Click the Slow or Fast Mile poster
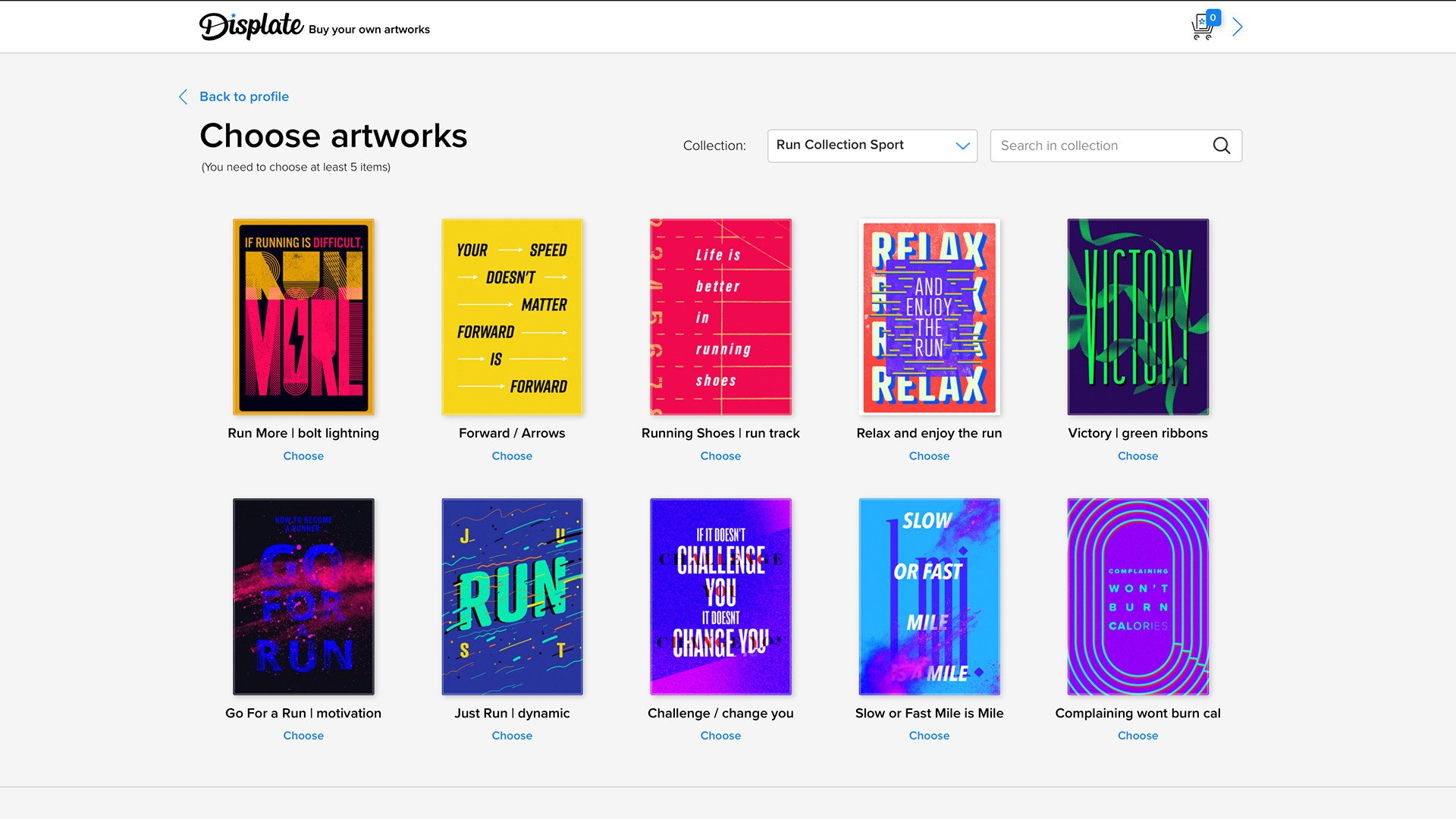Image resolution: width=1456 pixels, height=819 pixels. tap(929, 596)
